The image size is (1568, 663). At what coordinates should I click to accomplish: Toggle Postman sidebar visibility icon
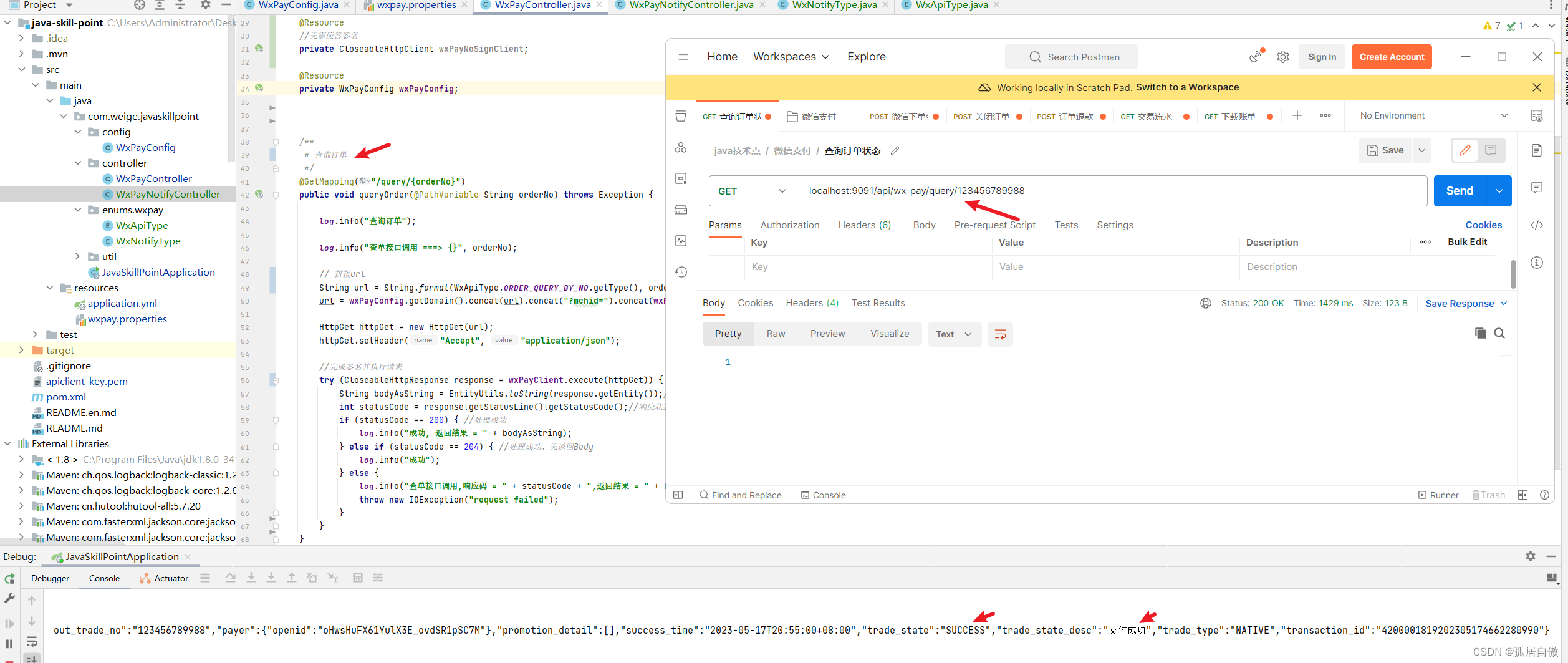tap(678, 495)
